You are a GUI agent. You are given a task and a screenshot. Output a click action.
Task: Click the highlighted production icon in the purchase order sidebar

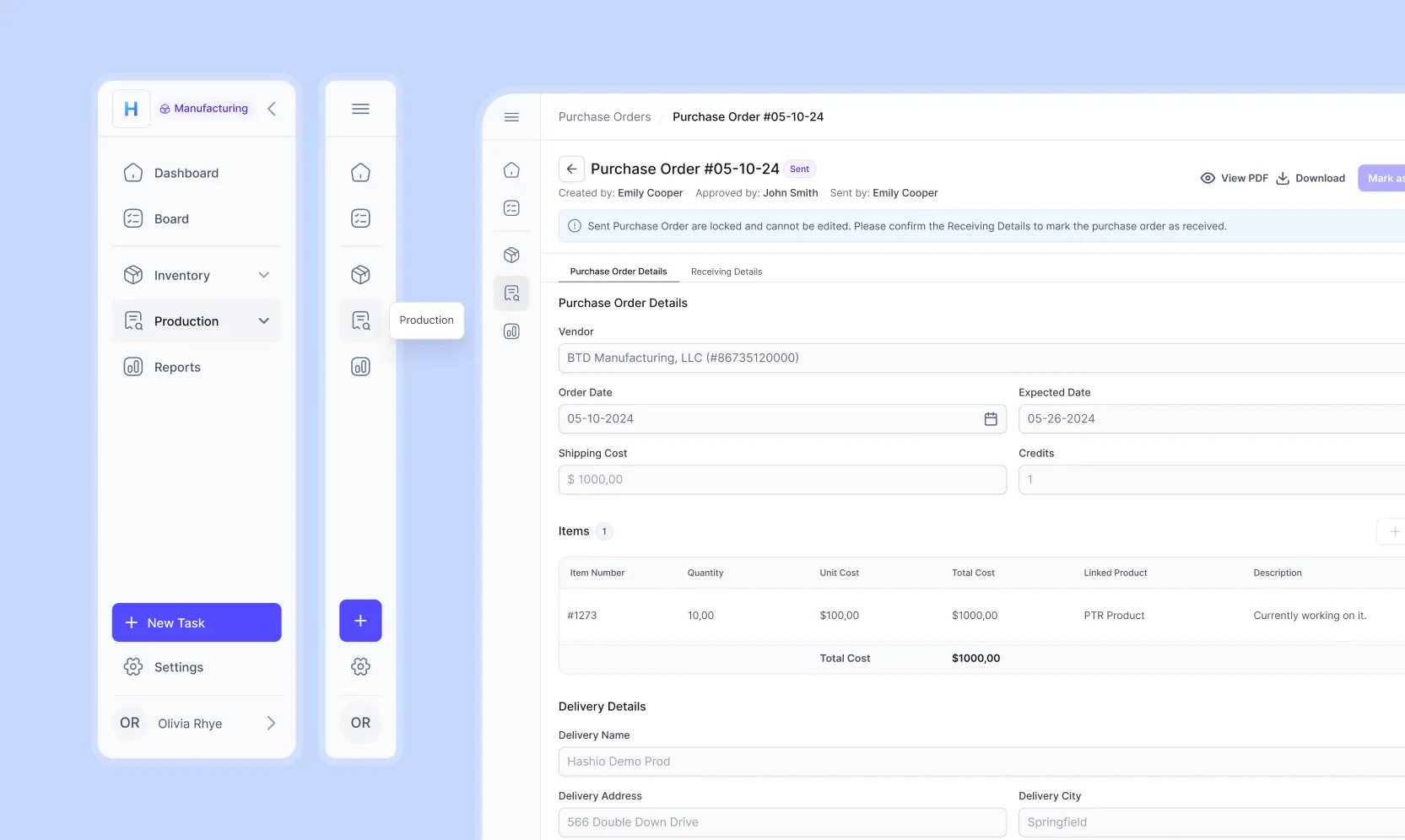511,293
